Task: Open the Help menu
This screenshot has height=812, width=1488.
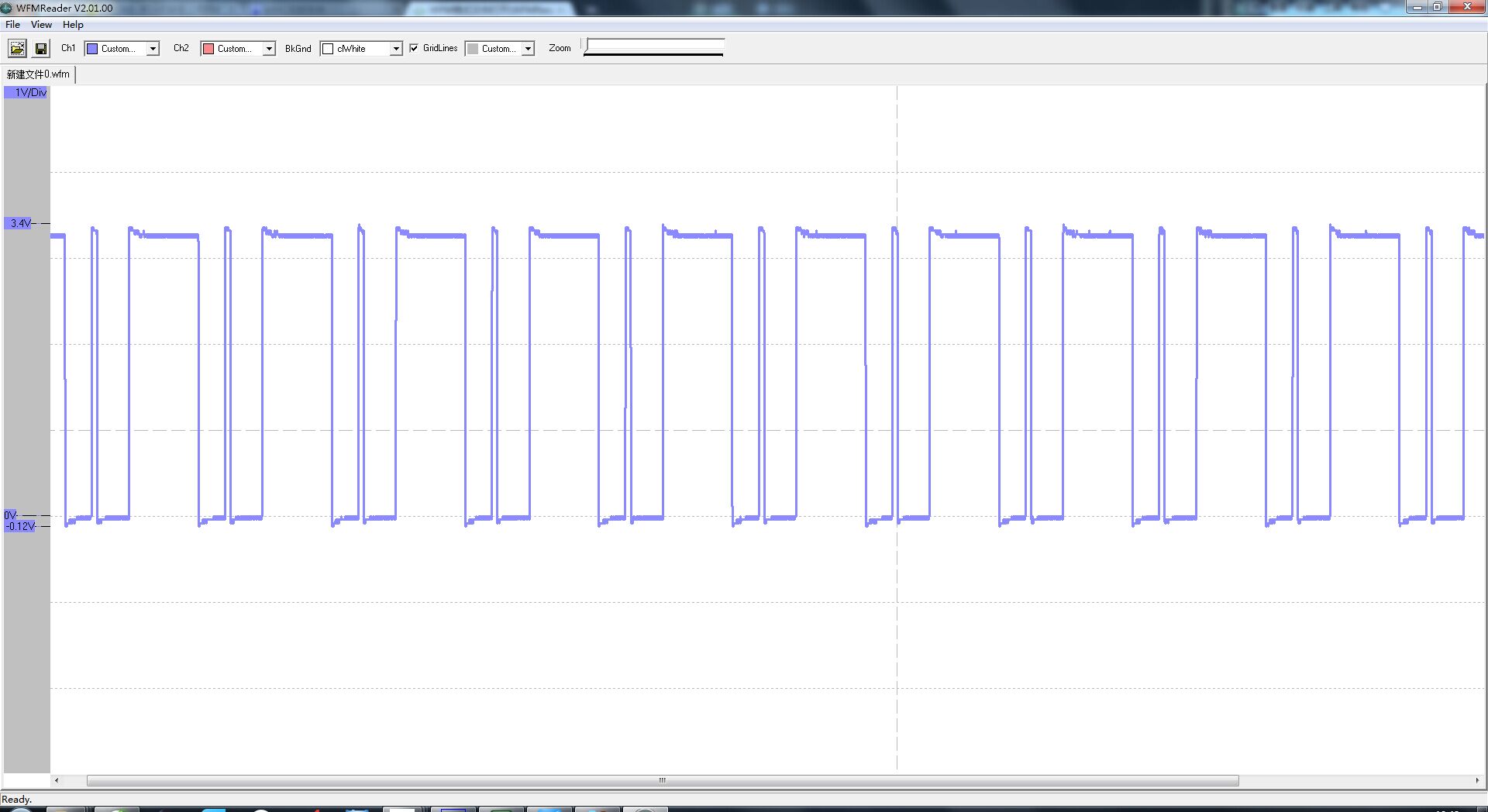Action: [73, 25]
